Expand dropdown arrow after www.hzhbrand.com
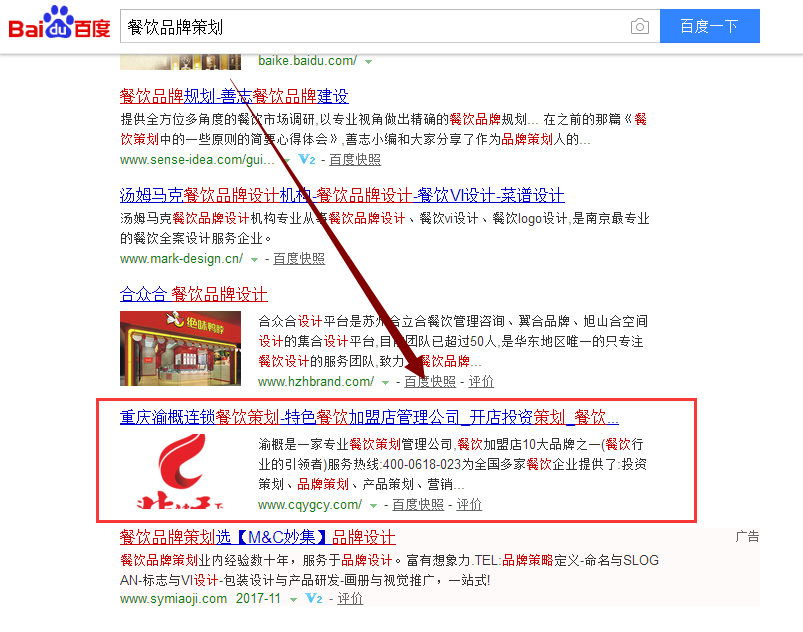This screenshot has width=803, height=632. 385,383
